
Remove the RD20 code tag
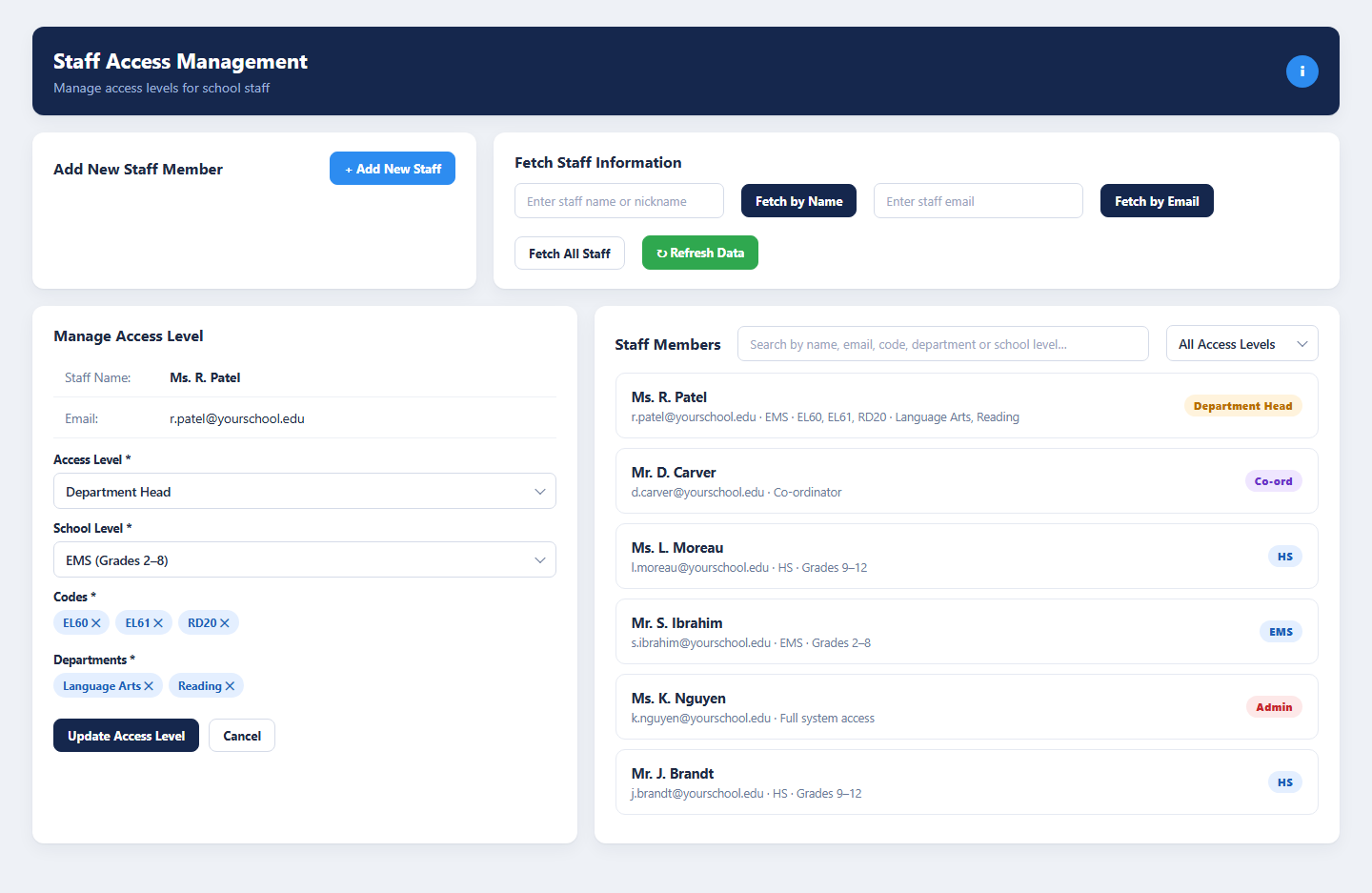[x=225, y=623]
